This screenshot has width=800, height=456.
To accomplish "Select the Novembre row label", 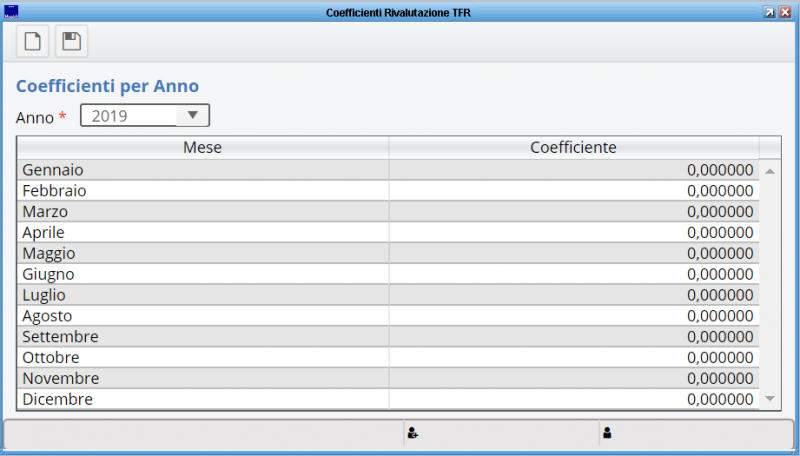I will pos(61,378).
